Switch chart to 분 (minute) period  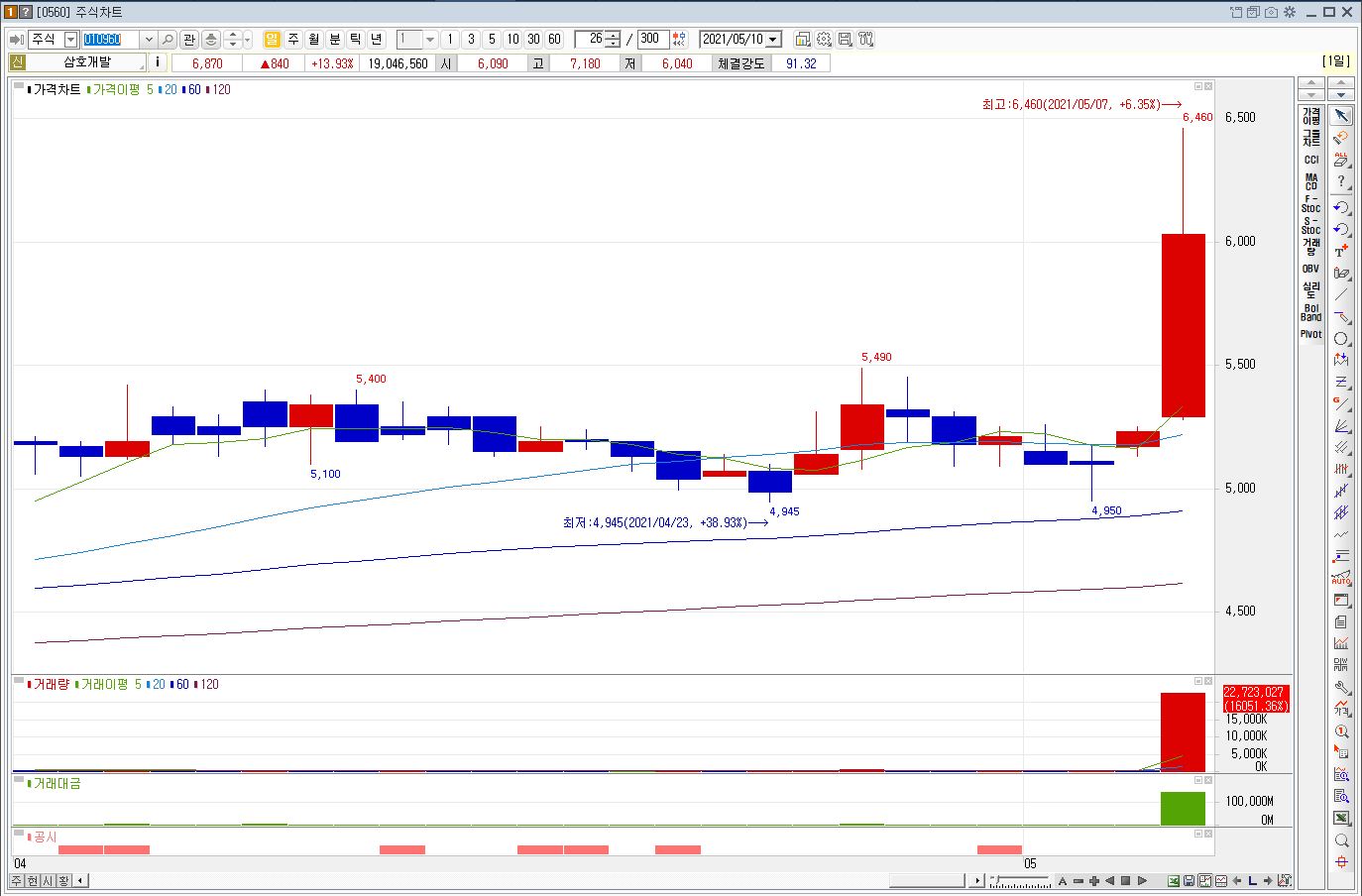[x=334, y=40]
